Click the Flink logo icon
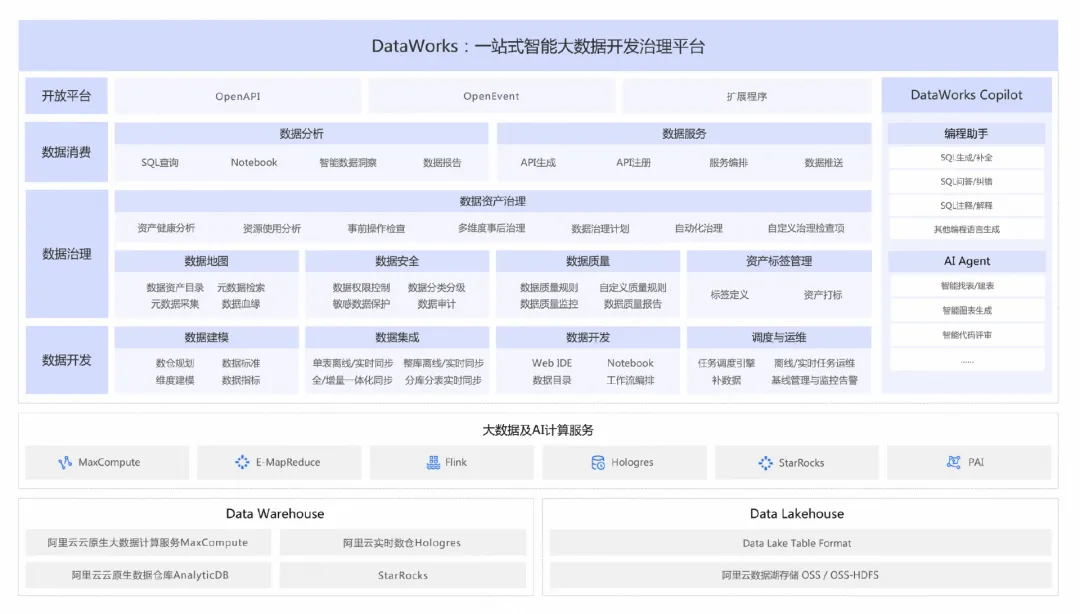The width and height of the screenshot is (1080, 614). point(433,462)
